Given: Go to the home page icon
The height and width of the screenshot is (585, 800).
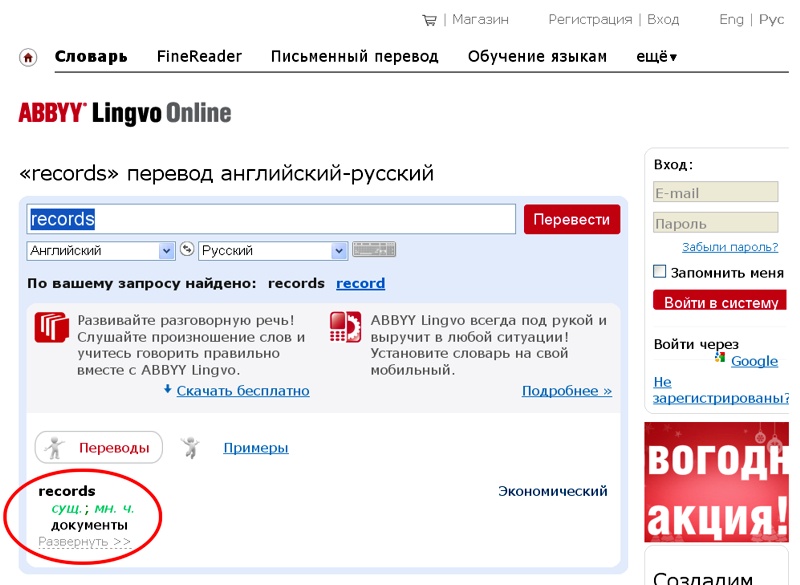Looking at the screenshot, I should 28,57.
